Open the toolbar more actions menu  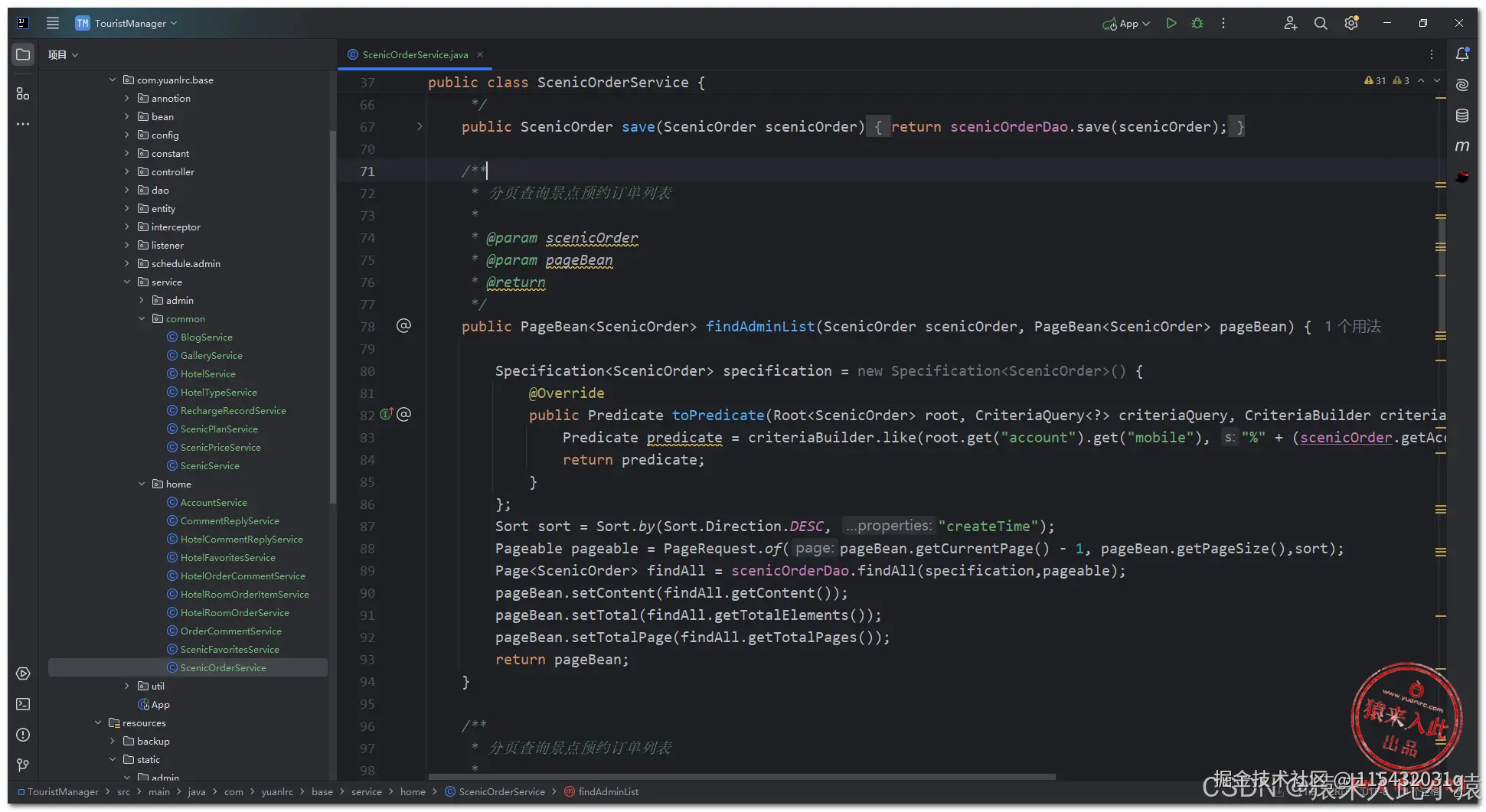[1223, 23]
